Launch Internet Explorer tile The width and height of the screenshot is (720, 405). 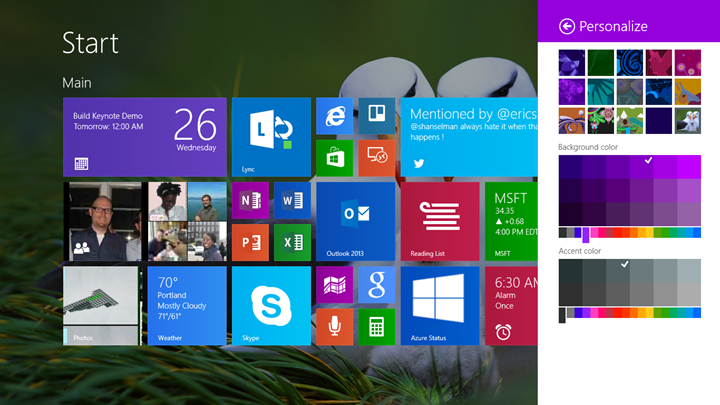(x=334, y=116)
